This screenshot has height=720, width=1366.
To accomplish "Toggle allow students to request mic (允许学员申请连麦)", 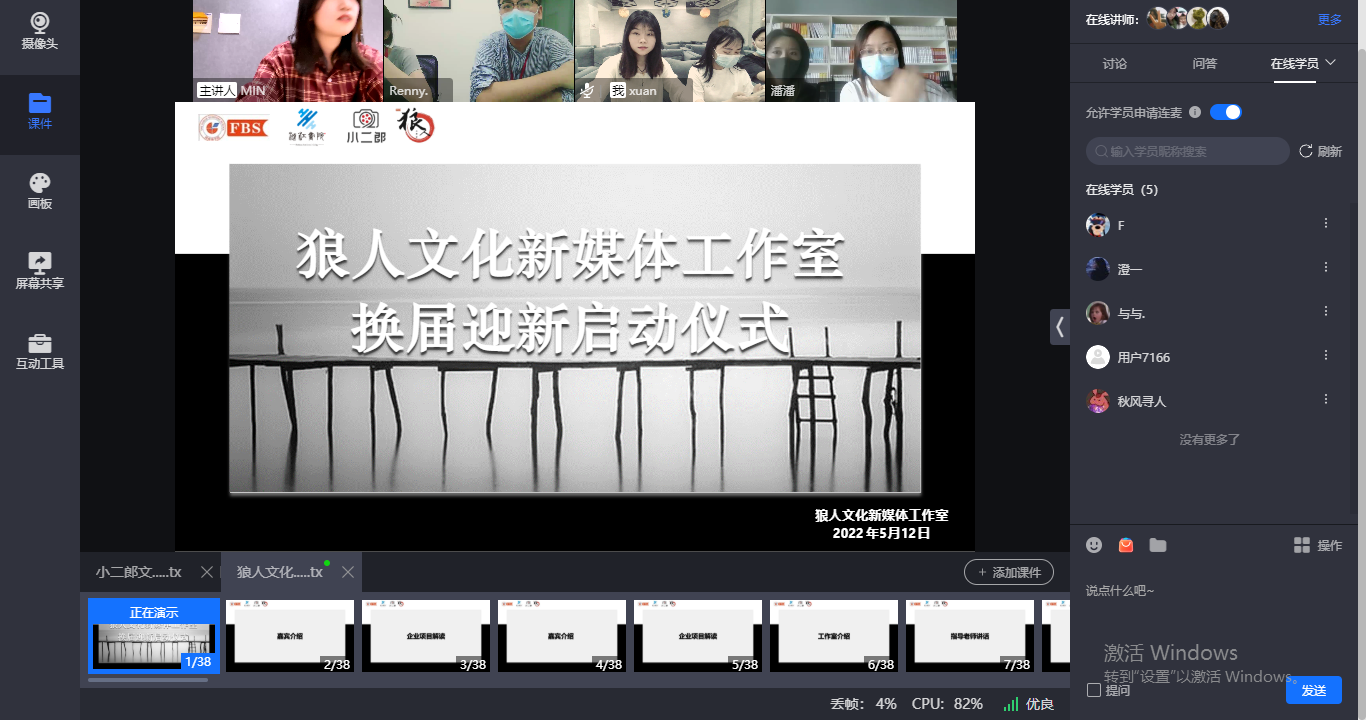I will [x=1225, y=112].
